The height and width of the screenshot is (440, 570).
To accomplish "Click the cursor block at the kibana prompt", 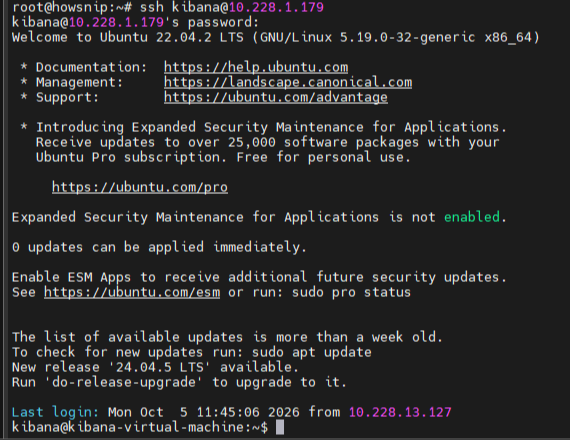I will (280, 427).
